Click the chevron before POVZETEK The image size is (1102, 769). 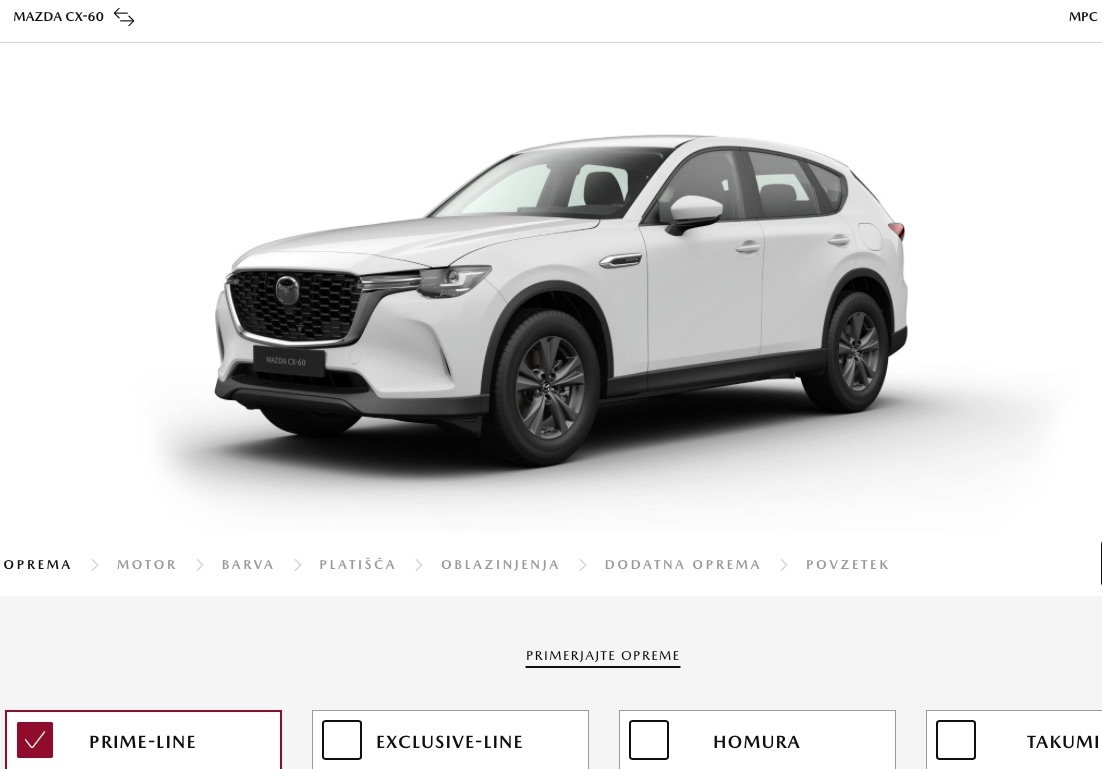coord(784,564)
